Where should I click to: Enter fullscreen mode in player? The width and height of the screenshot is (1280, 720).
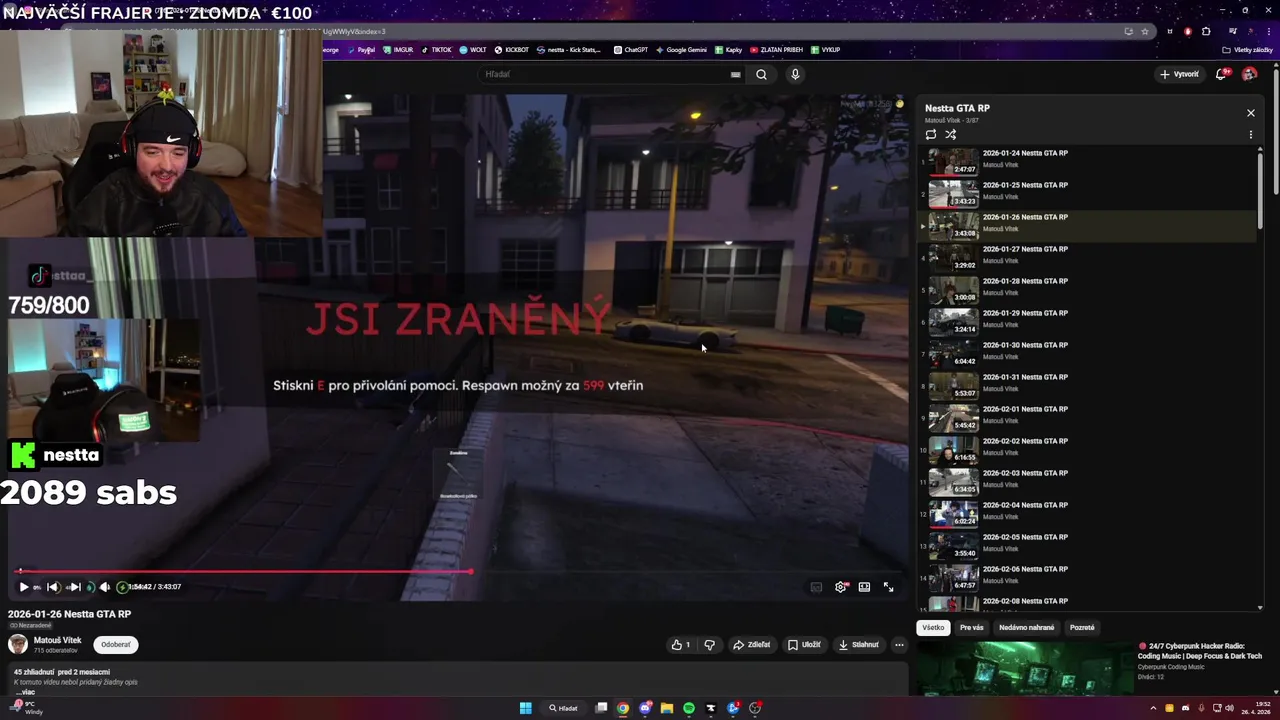(x=888, y=587)
